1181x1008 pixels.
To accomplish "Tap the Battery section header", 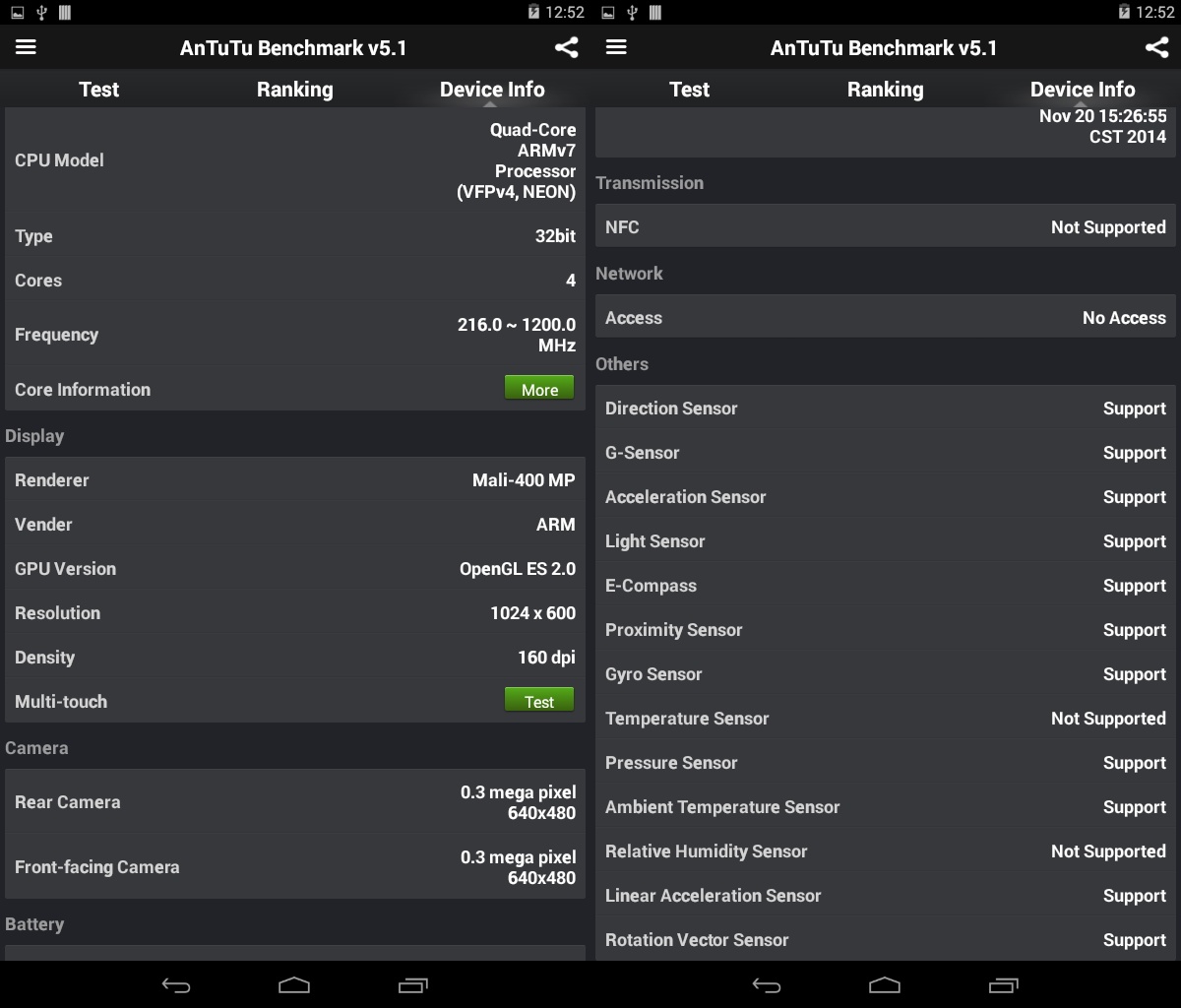I will [34, 924].
